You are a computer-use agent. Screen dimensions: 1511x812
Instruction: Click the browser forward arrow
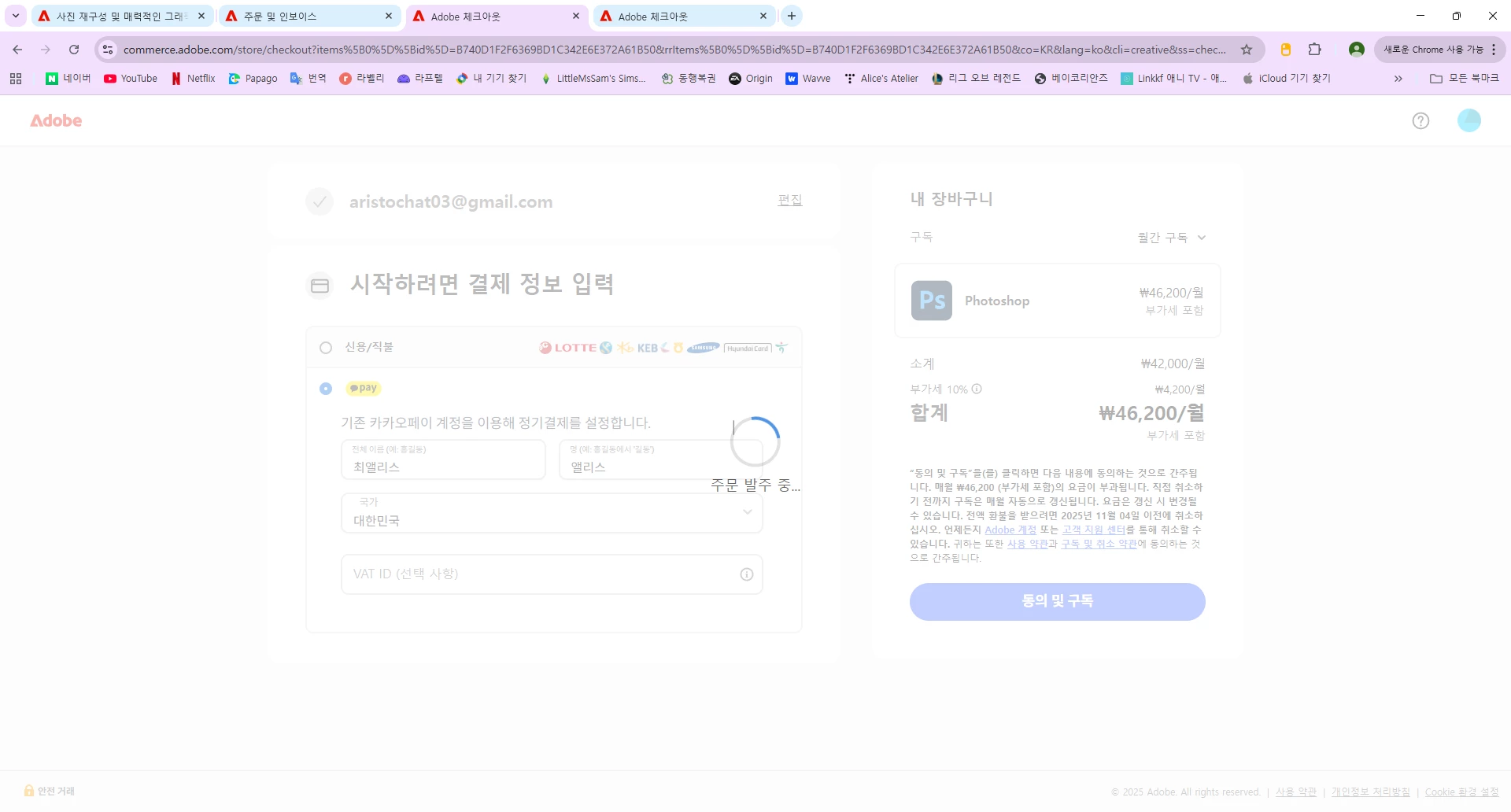pos(46,50)
